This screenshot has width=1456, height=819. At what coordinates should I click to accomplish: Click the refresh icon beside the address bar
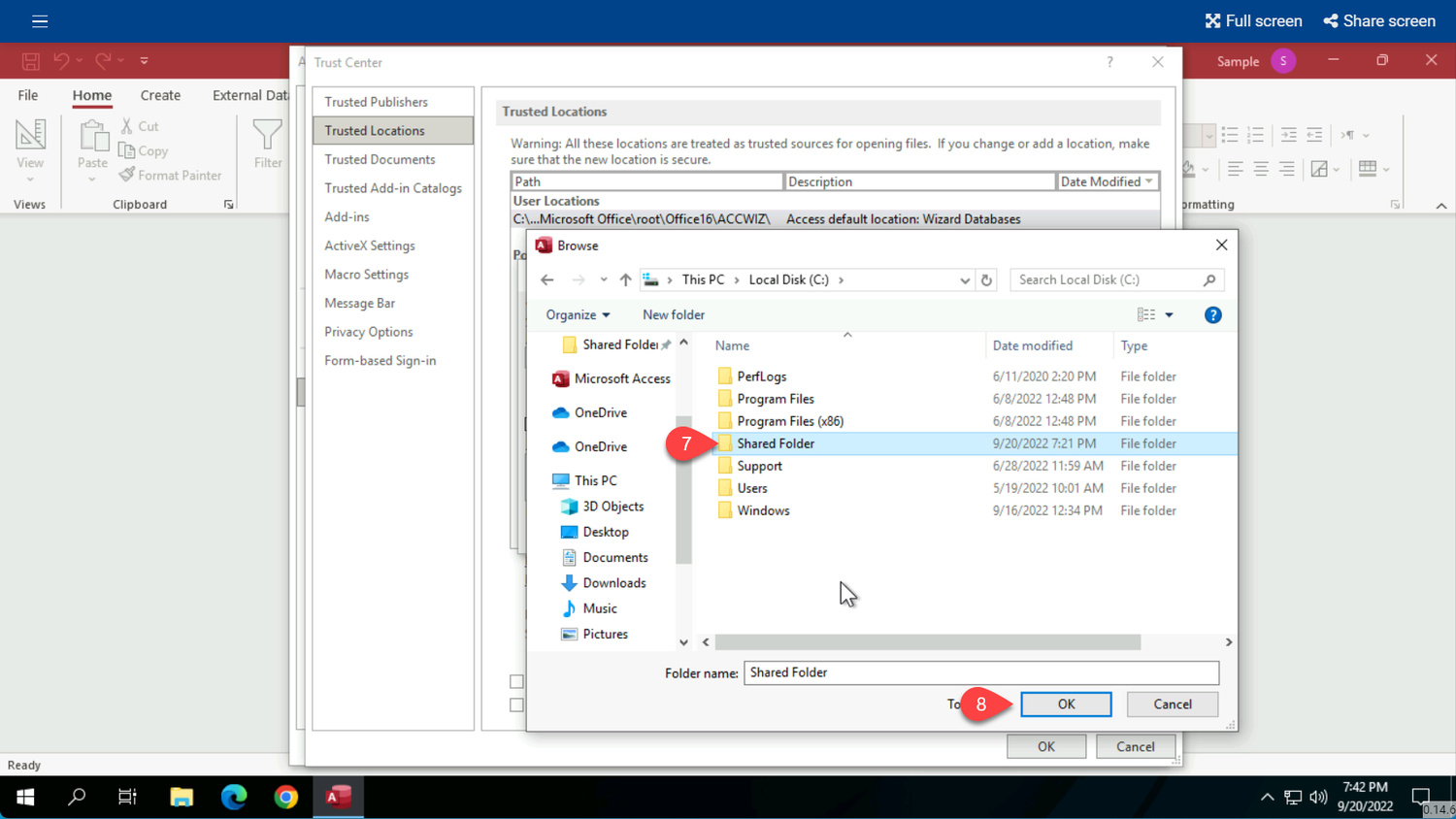[x=986, y=279]
